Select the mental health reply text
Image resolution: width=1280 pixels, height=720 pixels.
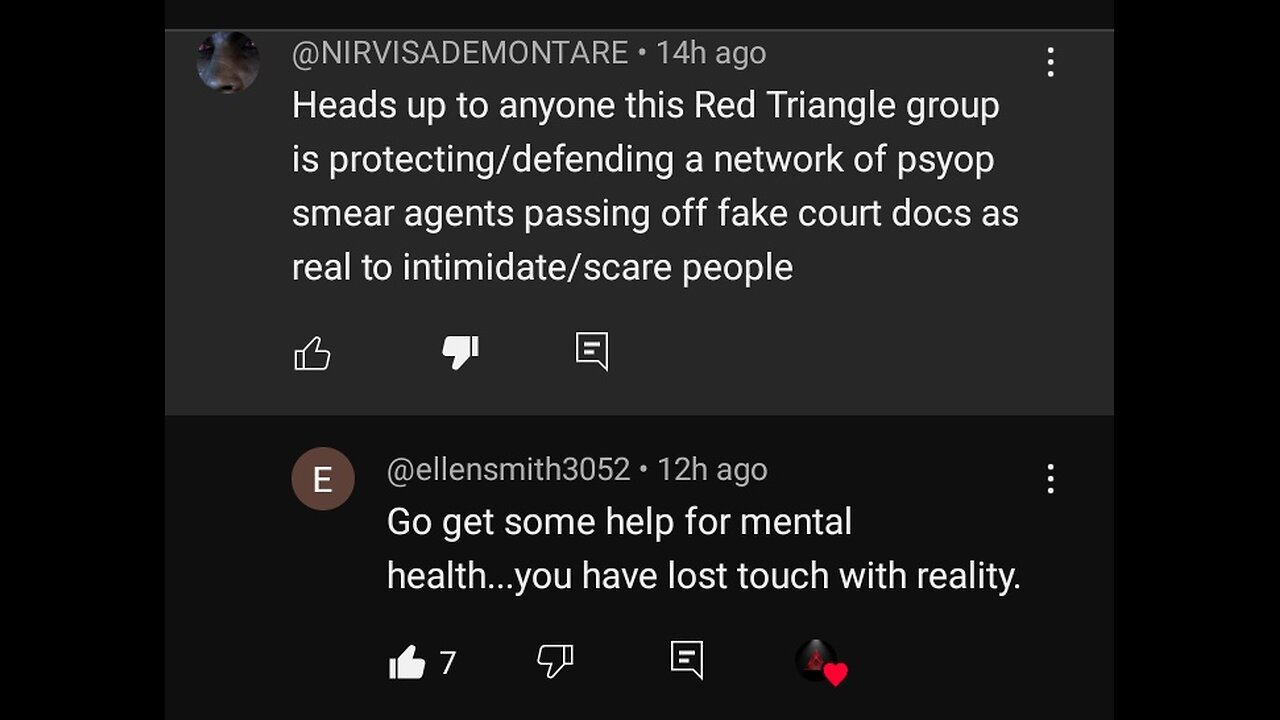click(x=704, y=549)
